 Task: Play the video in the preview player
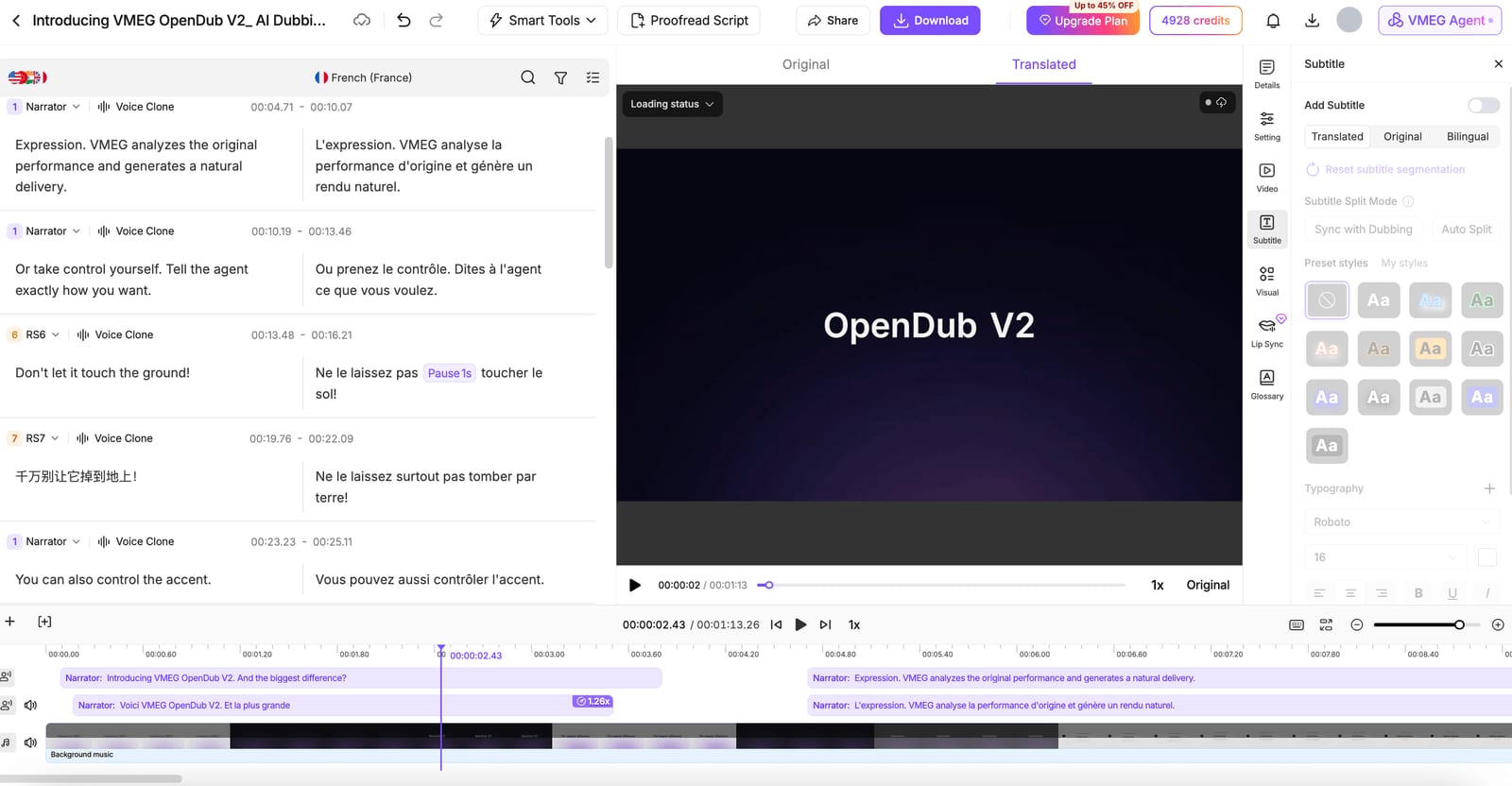tap(635, 585)
